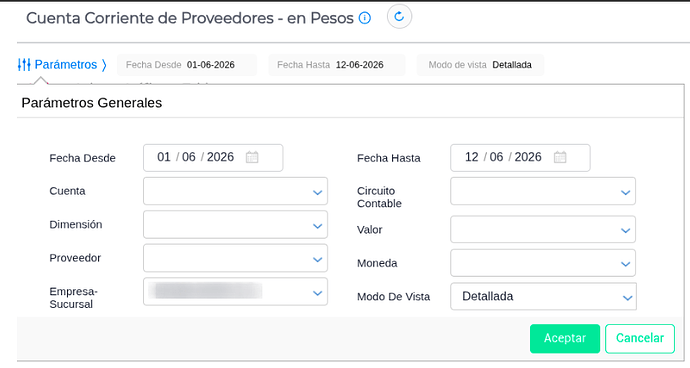Click the Modo De Vista label

tap(393, 297)
